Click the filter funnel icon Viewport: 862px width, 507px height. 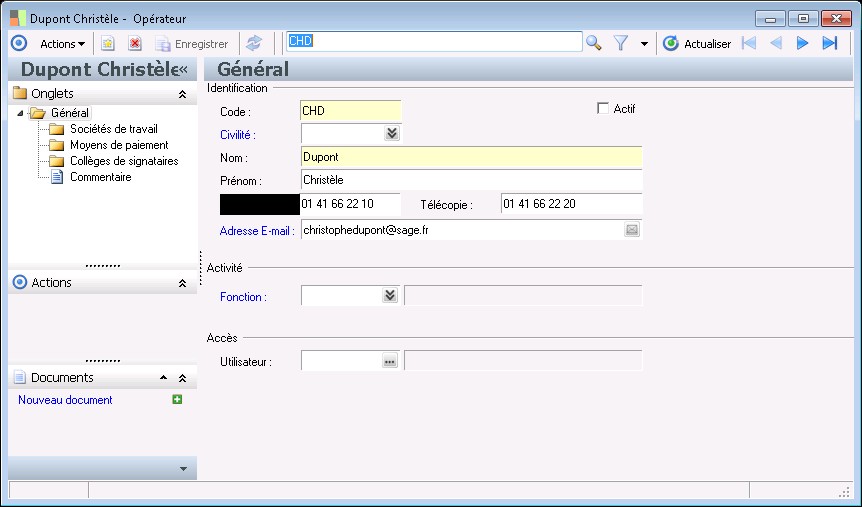[621, 43]
